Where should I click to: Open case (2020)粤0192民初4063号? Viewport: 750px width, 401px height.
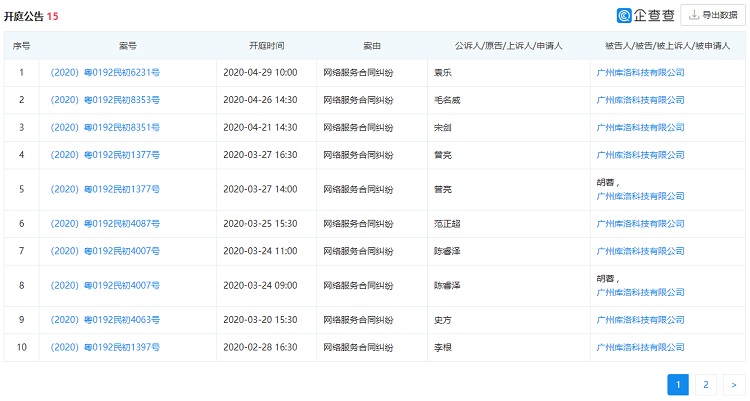(x=105, y=320)
